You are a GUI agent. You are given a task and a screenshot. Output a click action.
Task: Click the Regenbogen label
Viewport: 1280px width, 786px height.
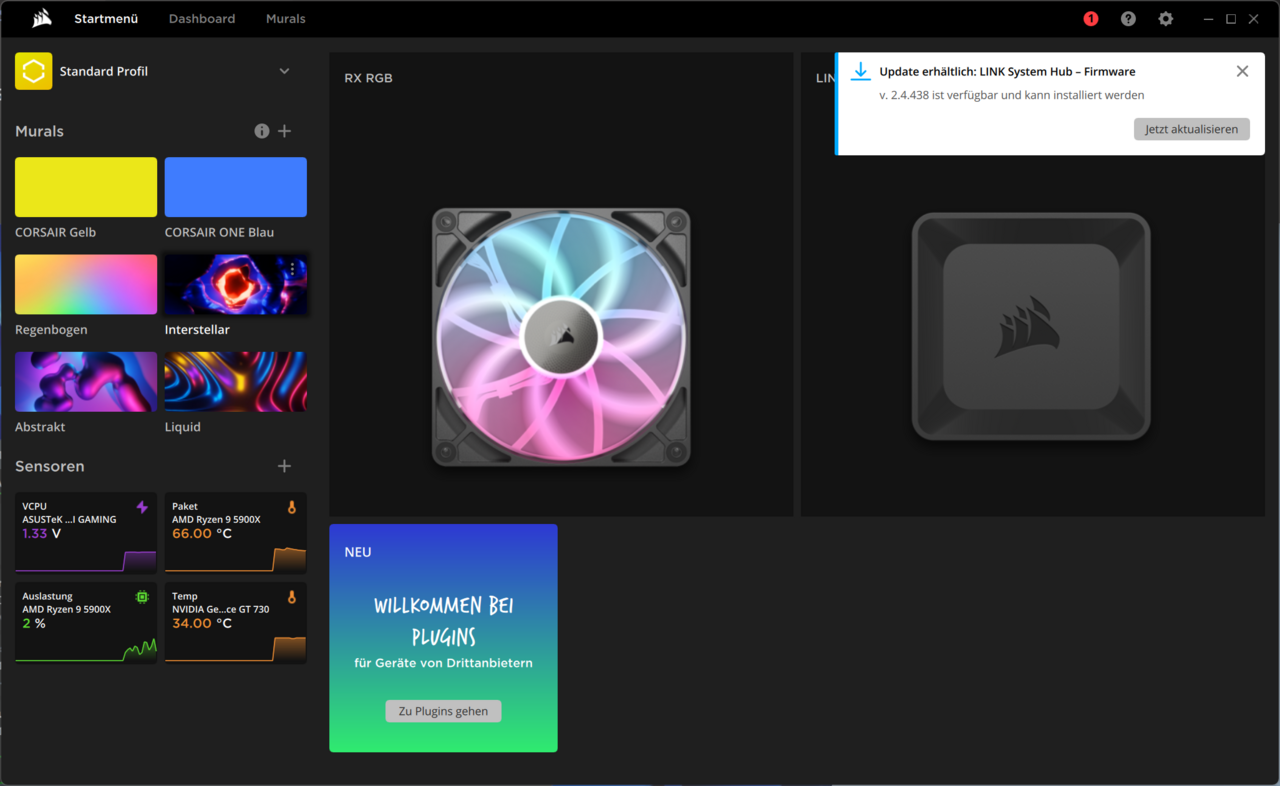[x=51, y=329]
